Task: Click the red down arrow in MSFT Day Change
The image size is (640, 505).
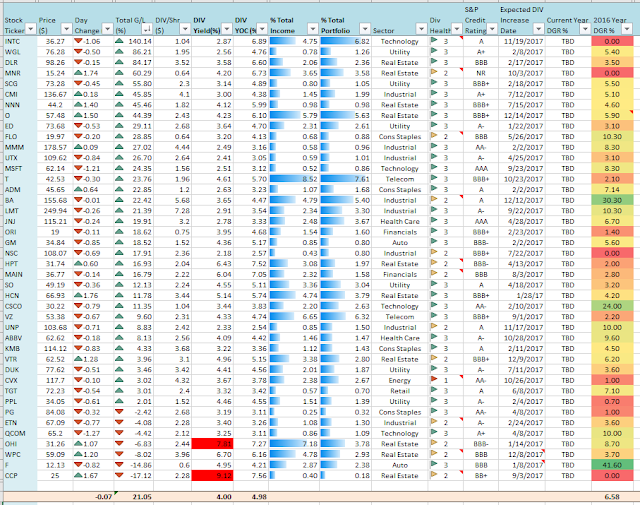Action: 78,168
